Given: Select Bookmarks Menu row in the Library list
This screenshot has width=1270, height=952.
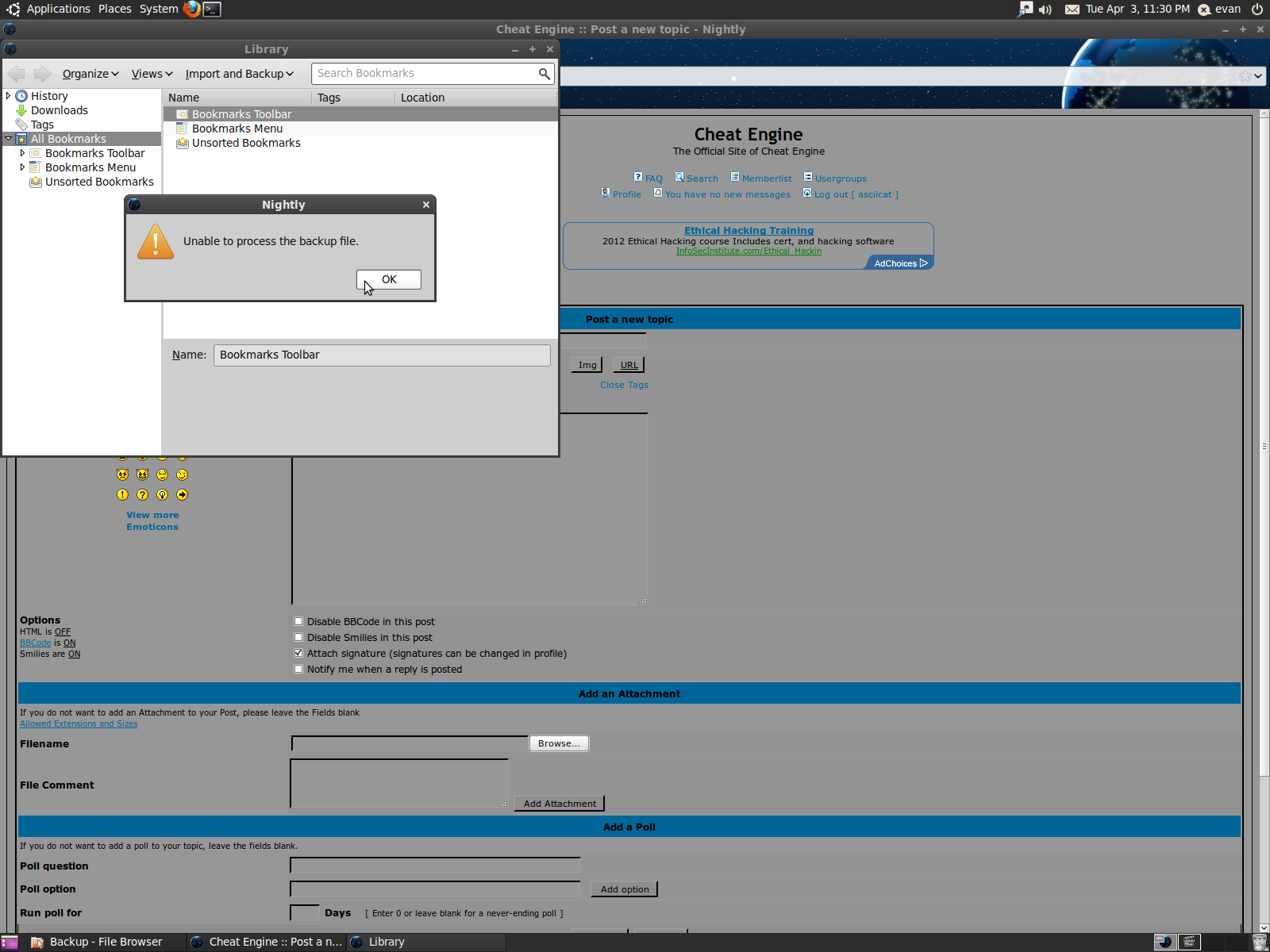Looking at the screenshot, I should click(x=361, y=129).
